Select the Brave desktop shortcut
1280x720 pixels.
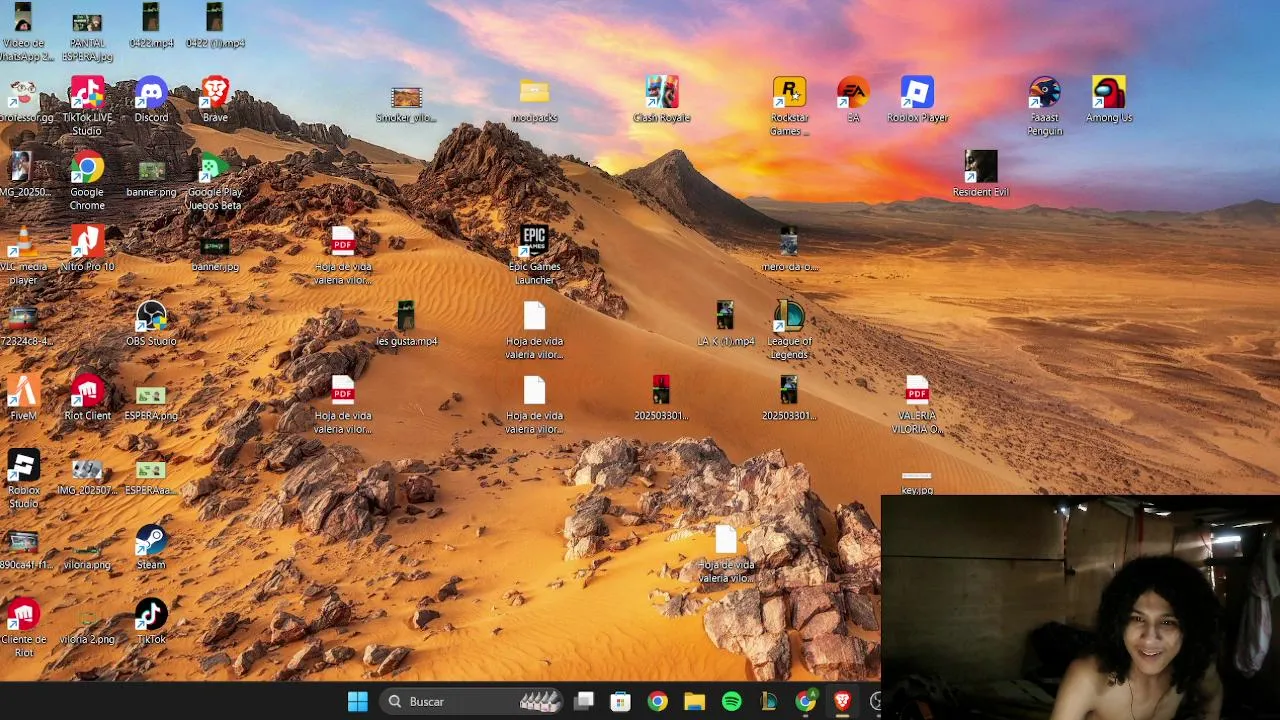tap(215, 99)
